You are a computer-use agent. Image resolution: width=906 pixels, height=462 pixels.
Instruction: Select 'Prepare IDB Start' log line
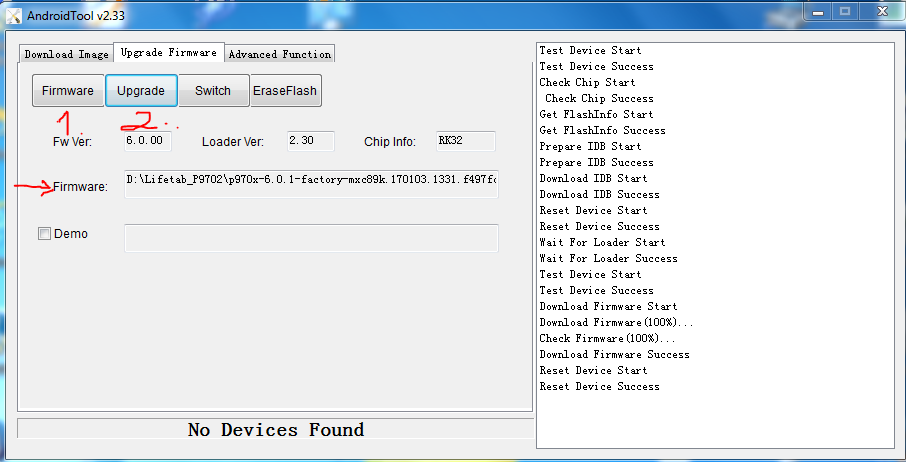[x=590, y=146]
